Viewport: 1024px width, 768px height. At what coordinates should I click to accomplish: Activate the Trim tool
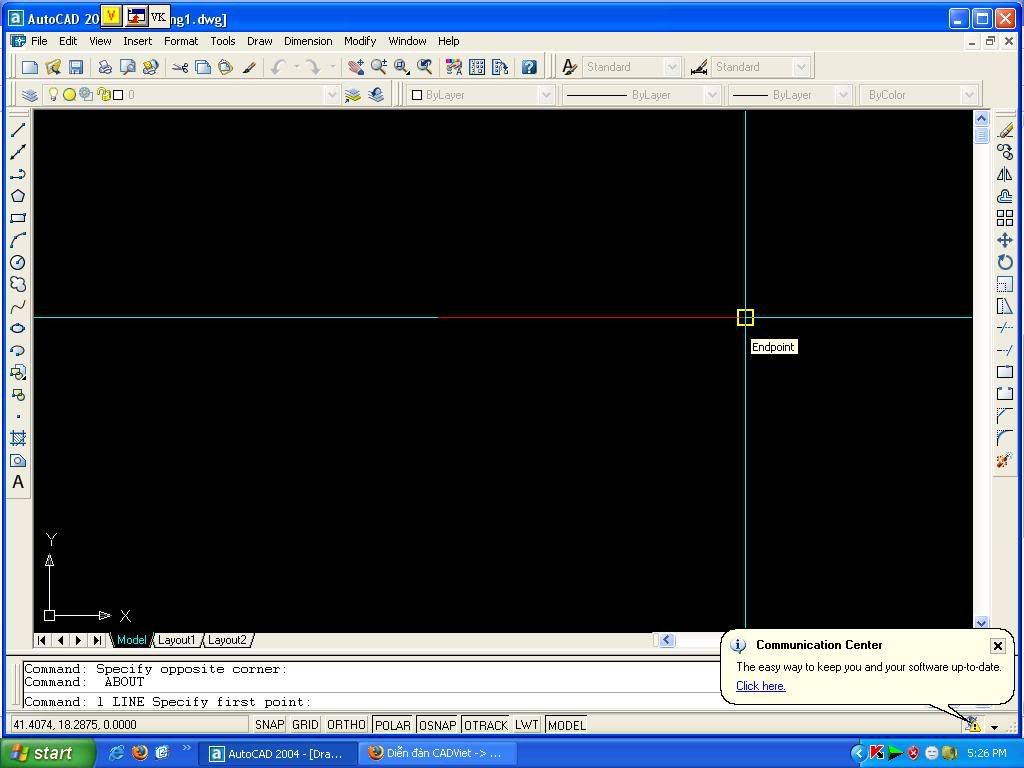tap(1005, 328)
